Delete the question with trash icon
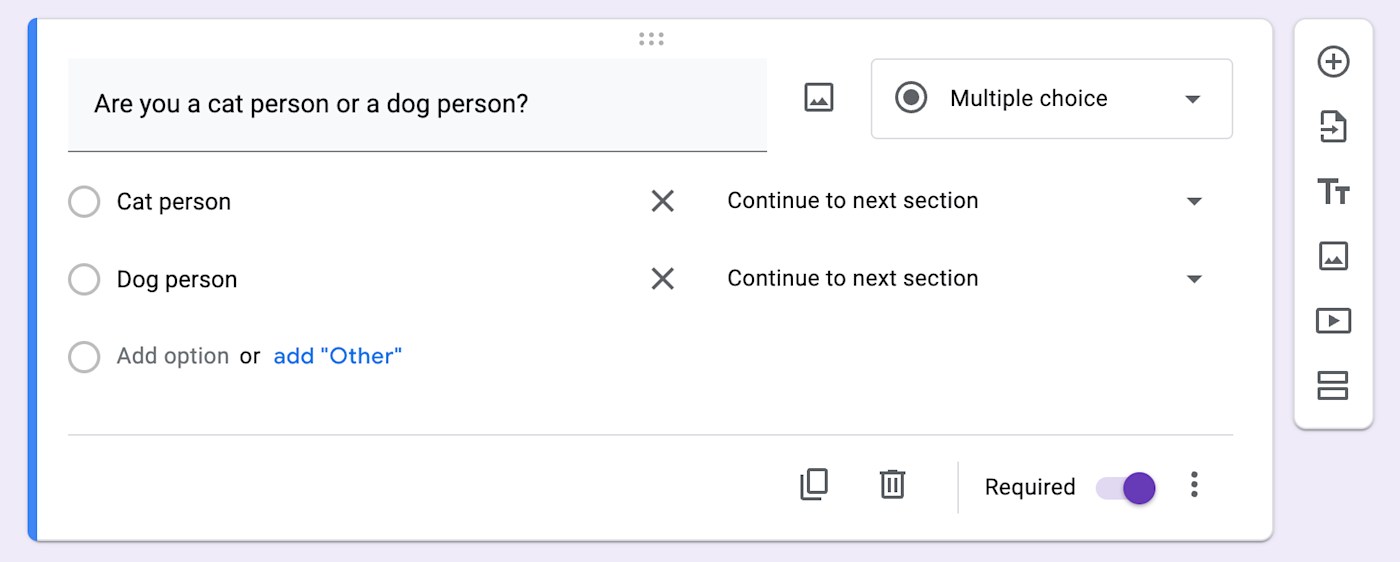Viewport: 1400px width, 562px height. pos(892,485)
